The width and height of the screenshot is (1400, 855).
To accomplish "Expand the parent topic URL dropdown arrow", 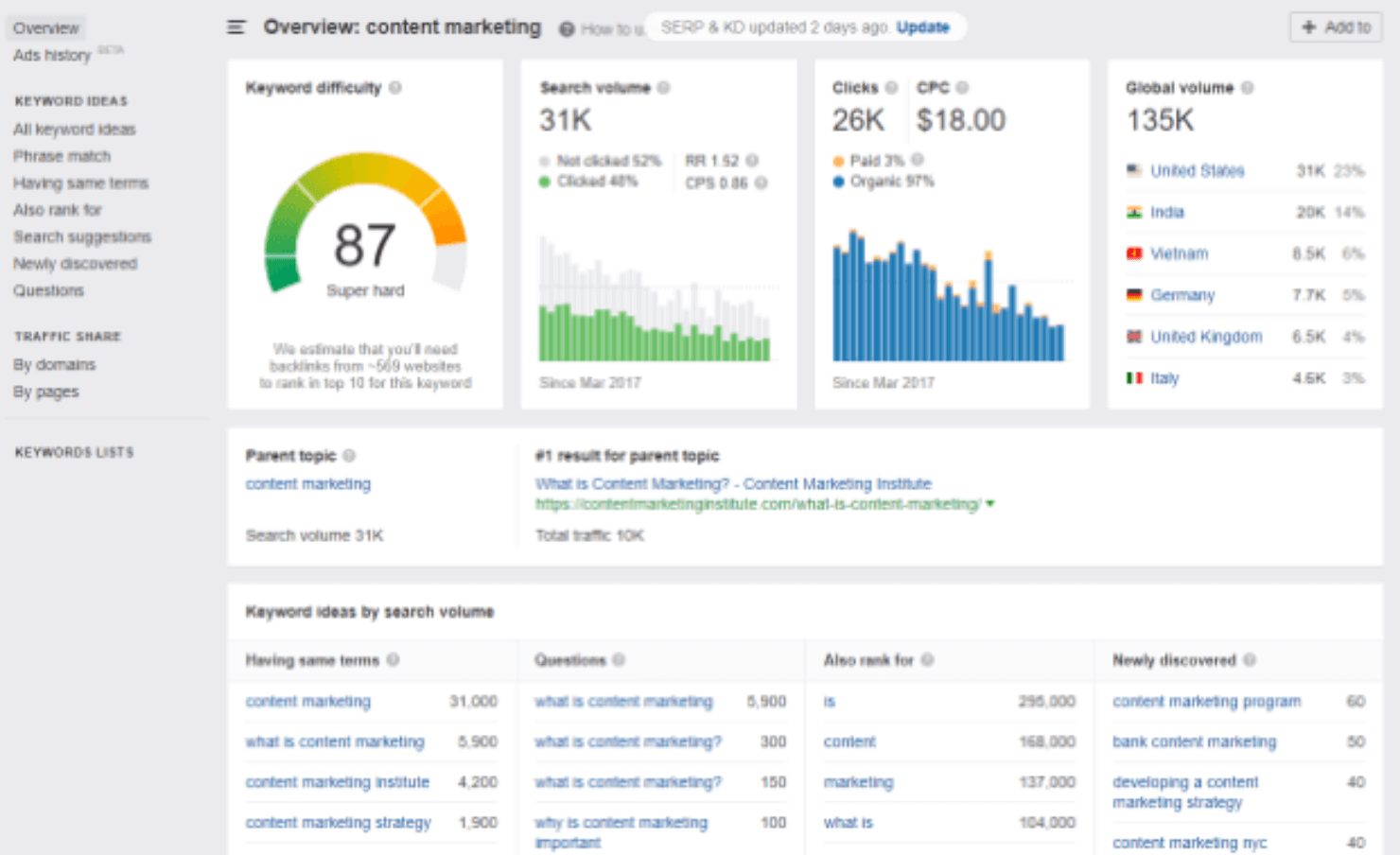I will 989,503.
